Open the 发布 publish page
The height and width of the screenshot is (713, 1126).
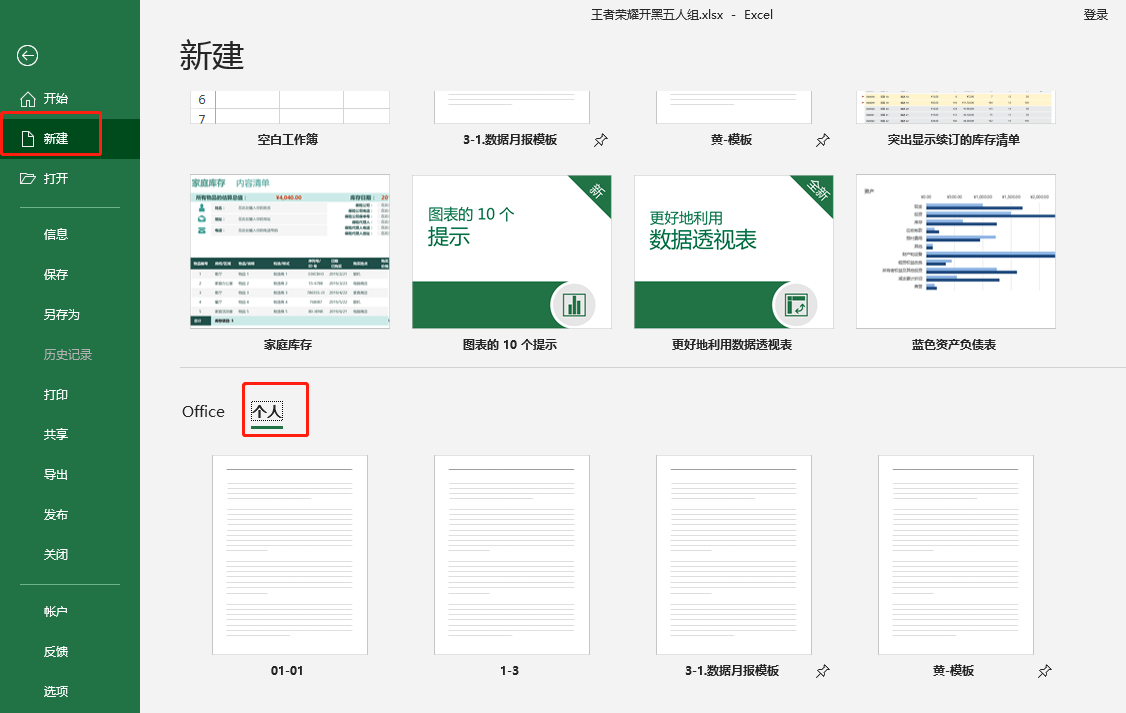(x=56, y=514)
